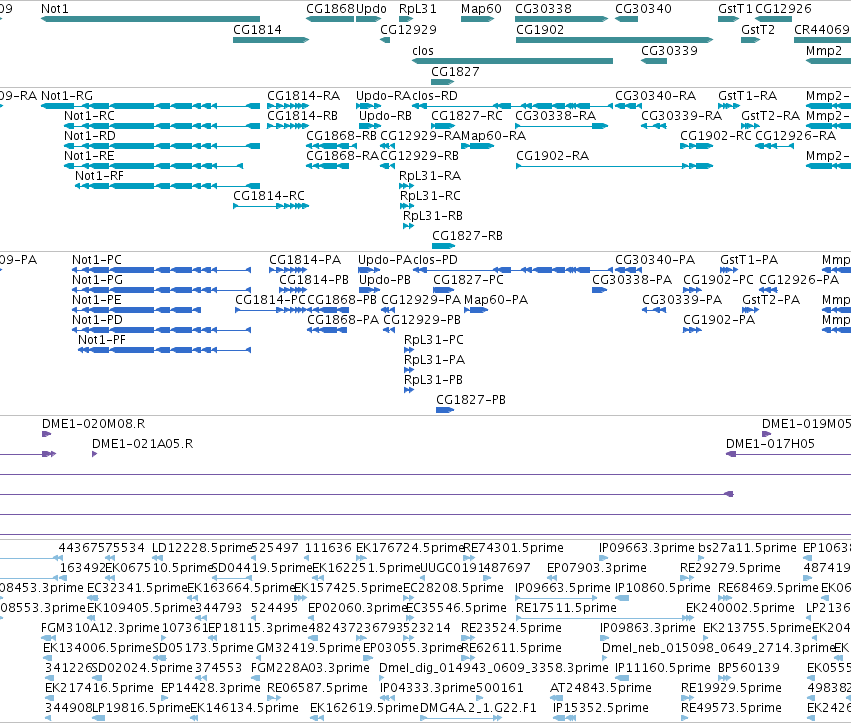Viewport: 851px width, 723px height.
Task: Select the Map60 gene label
Action: [x=481, y=9]
